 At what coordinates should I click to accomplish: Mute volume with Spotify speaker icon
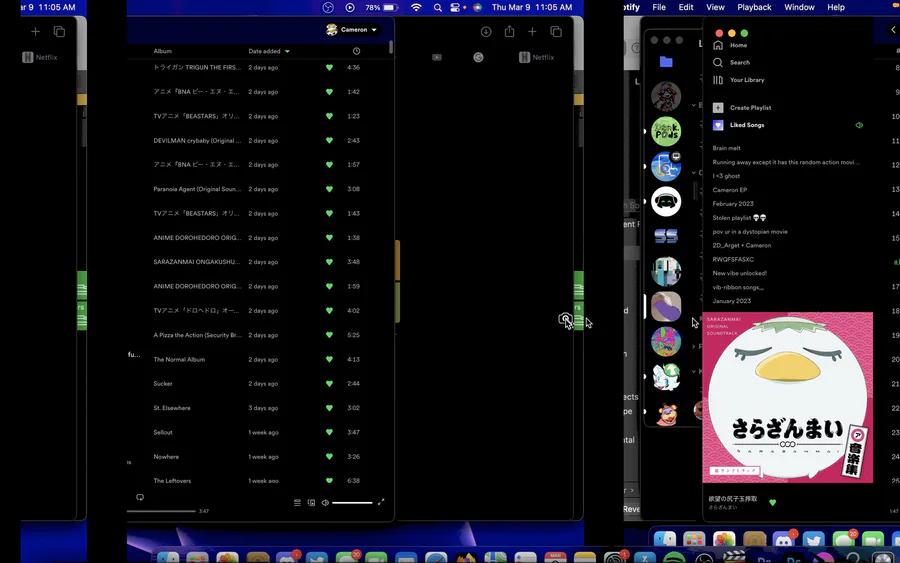(325, 503)
